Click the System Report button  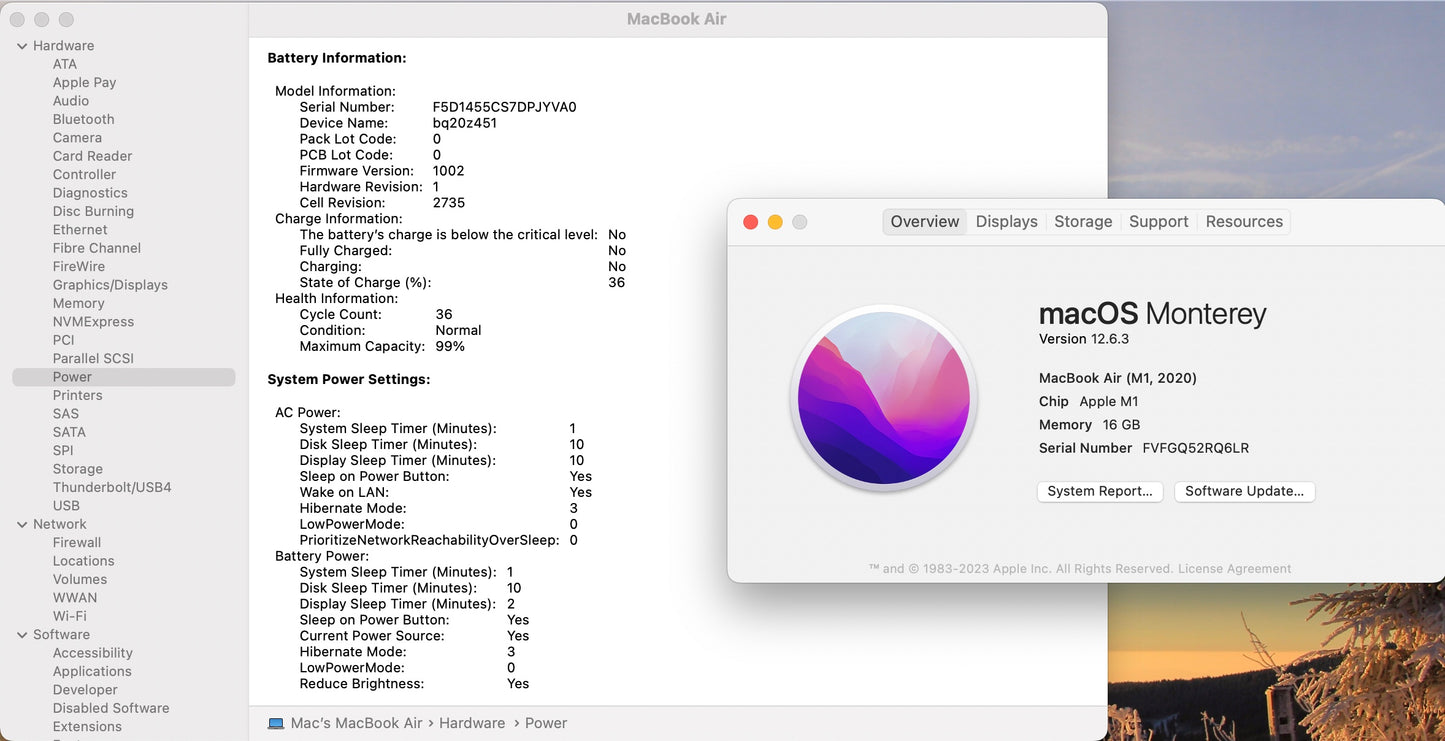pyautogui.click(x=1099, y=491)
